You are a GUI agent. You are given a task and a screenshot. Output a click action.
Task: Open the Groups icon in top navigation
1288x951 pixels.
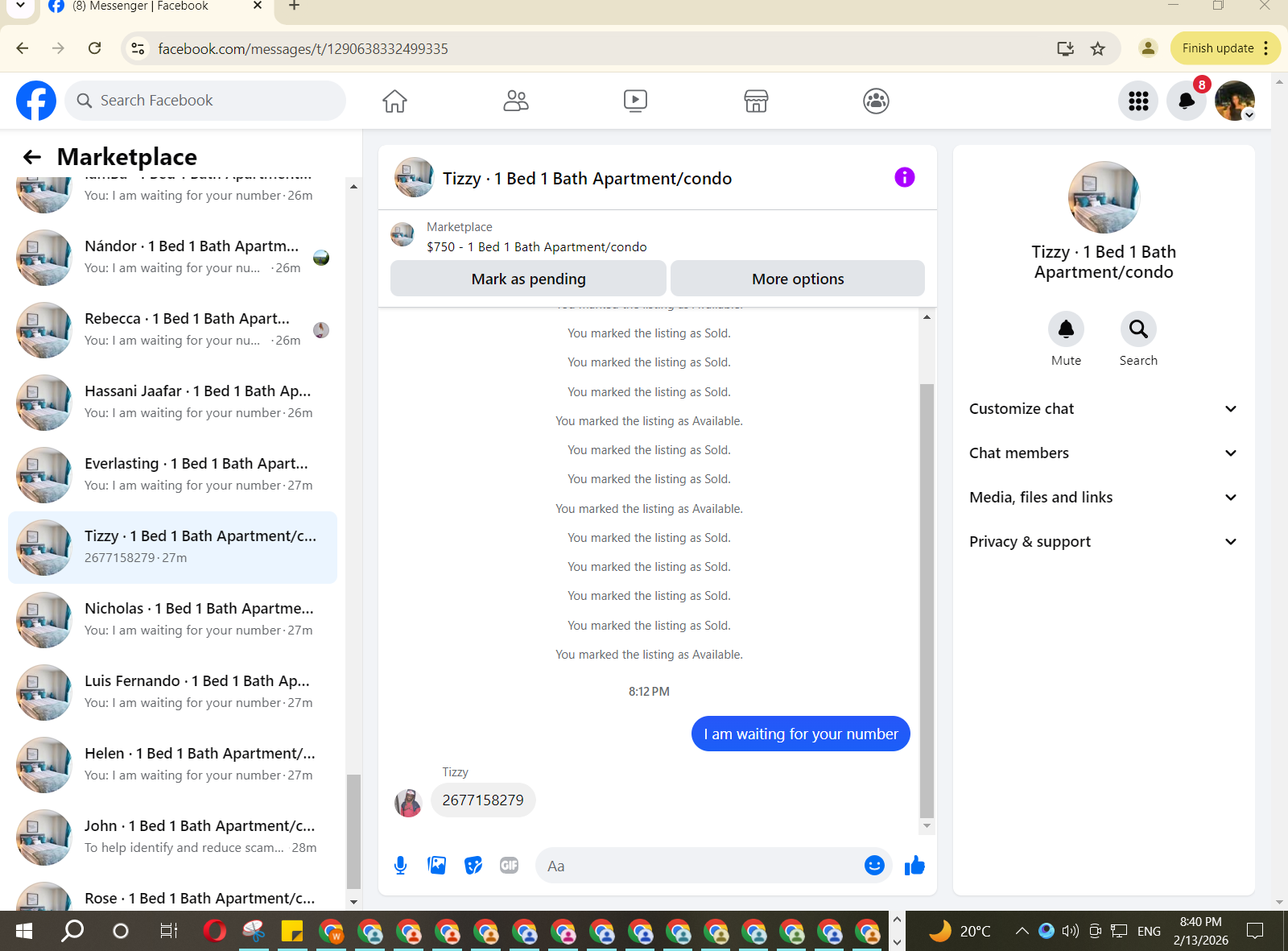tap(876, 101)
